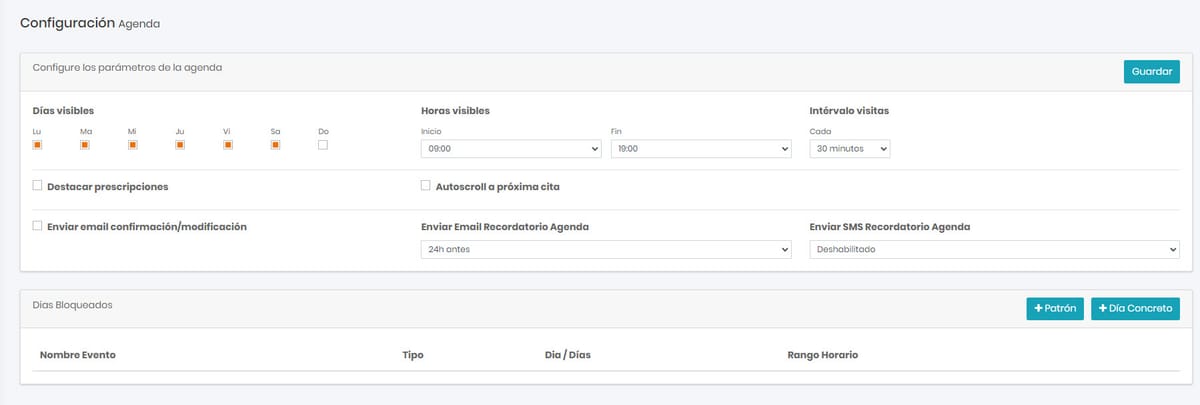Image resolution: width=1200 pixels, height=405 pixels.
Task: Open Enviar Email Recordatorio Agenda dropdown
Action: [x=606, y=249]
